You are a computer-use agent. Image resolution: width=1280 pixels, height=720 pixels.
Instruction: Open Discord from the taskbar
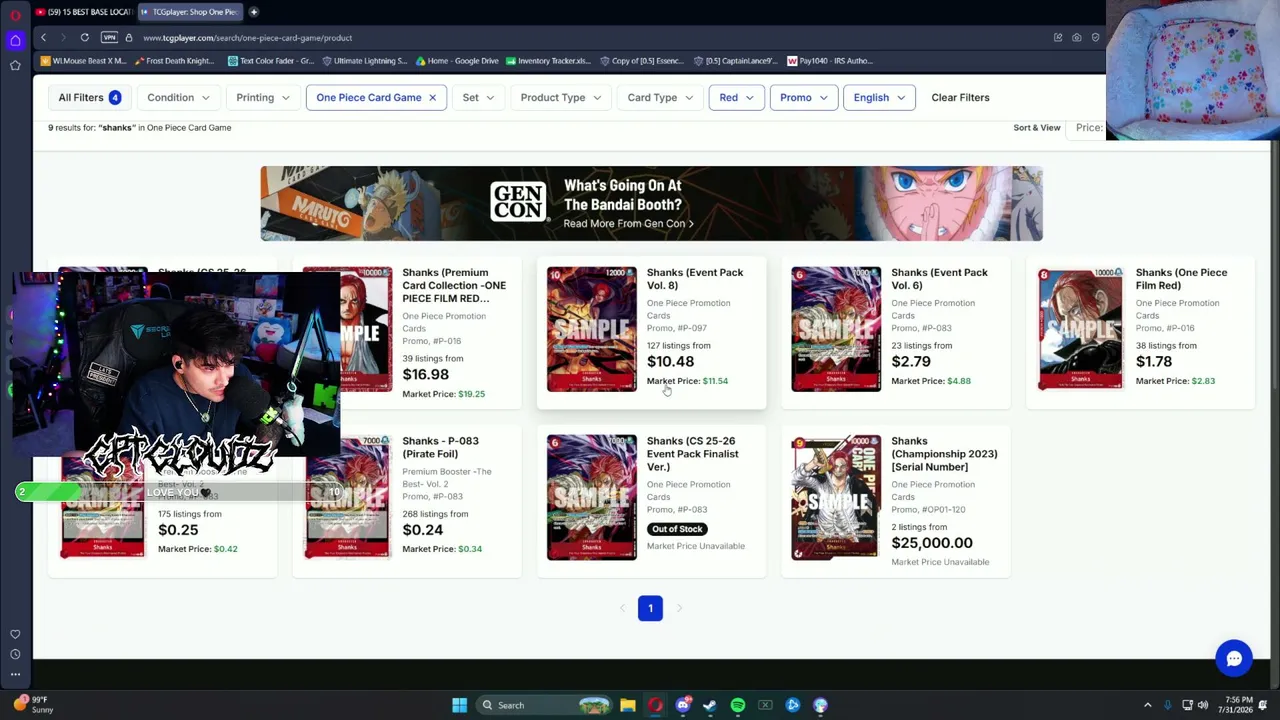point(683,705)
